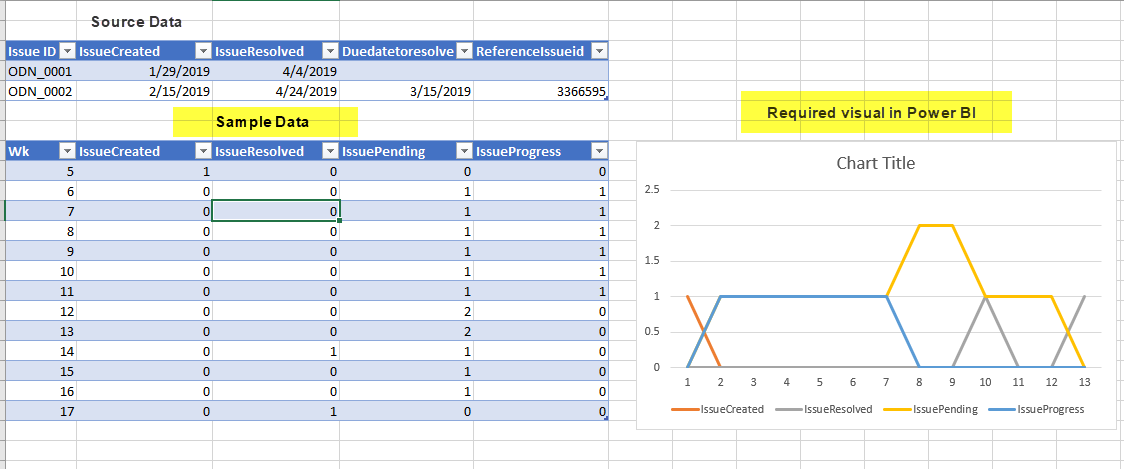Select Wk cell with value 5
Image resolution: width=1124 pixels, height=469 pixels.
click(41, 171)
